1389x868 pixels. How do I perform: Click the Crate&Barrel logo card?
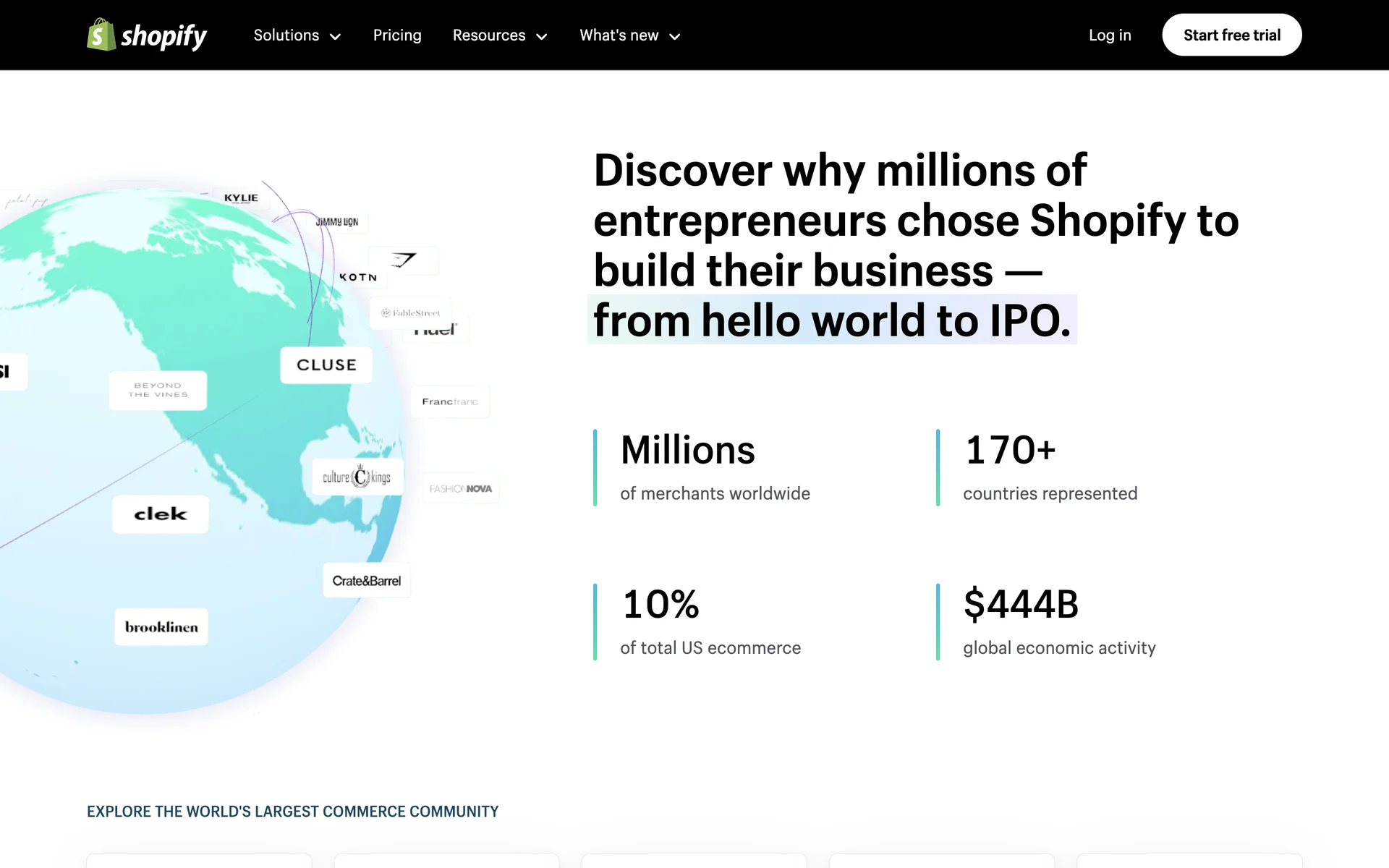(x=366, y=581)
